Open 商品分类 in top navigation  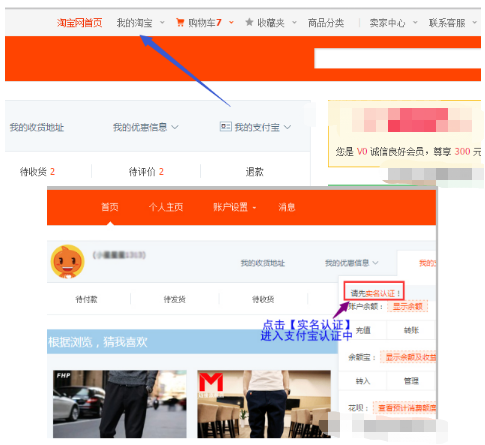[326, 23]
